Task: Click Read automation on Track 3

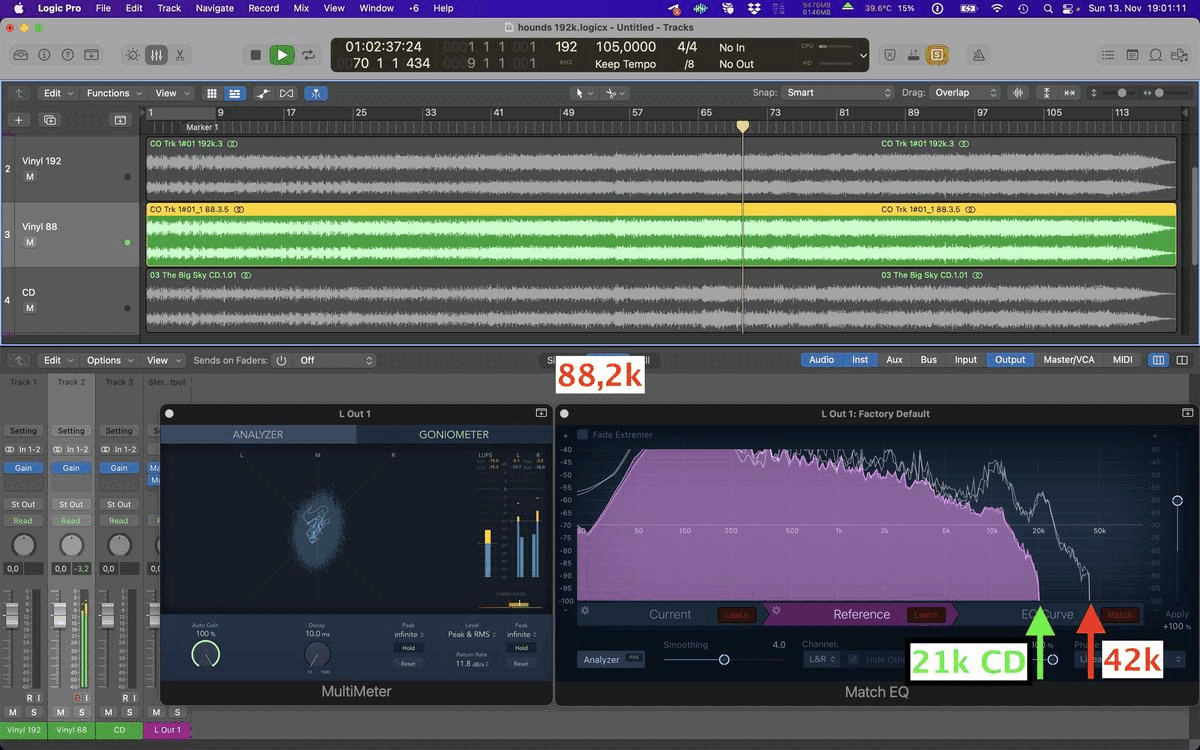Action: [x=119, y=521]
